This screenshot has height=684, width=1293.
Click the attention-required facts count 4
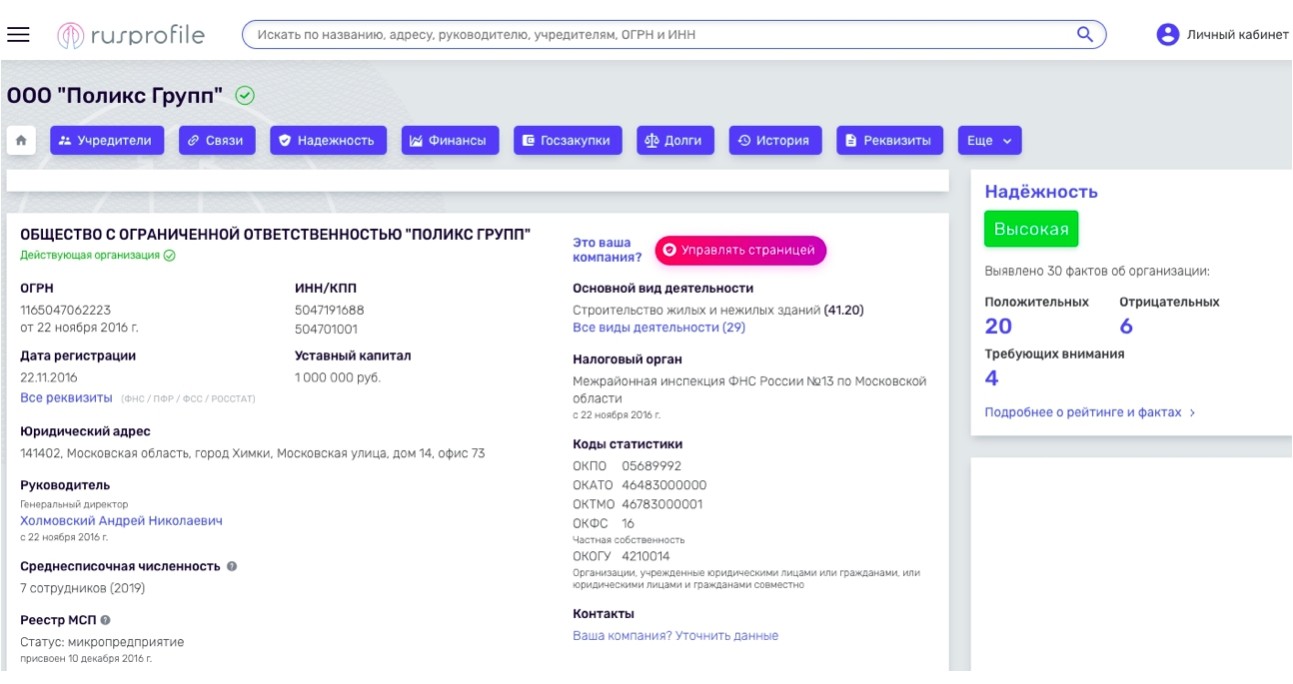[x=991, y=378]
